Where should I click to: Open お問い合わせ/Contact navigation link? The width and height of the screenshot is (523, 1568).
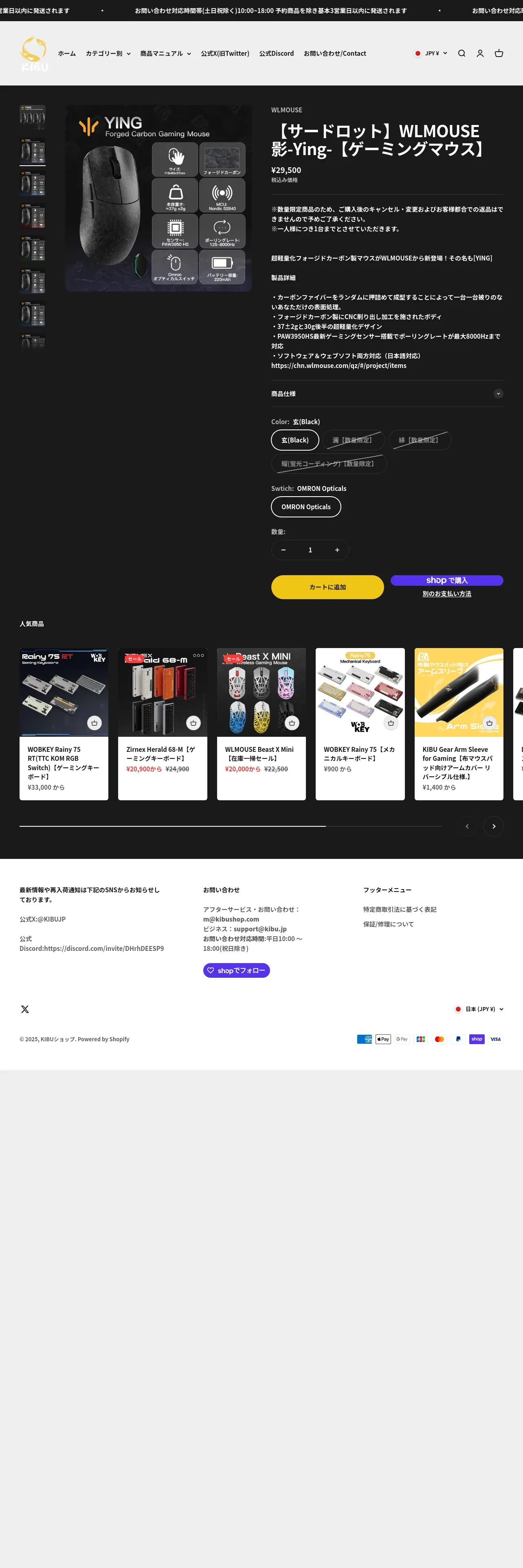click(335, 54)
